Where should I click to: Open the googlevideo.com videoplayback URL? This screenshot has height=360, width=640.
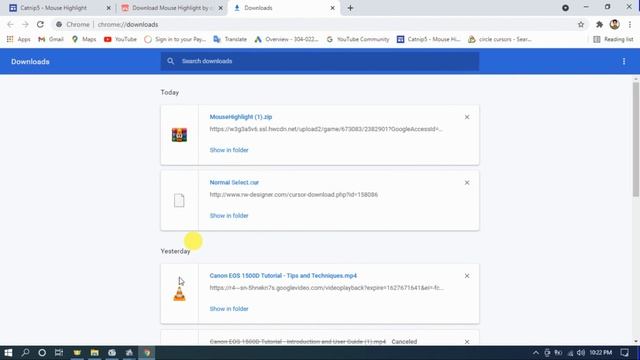(326, 288)
